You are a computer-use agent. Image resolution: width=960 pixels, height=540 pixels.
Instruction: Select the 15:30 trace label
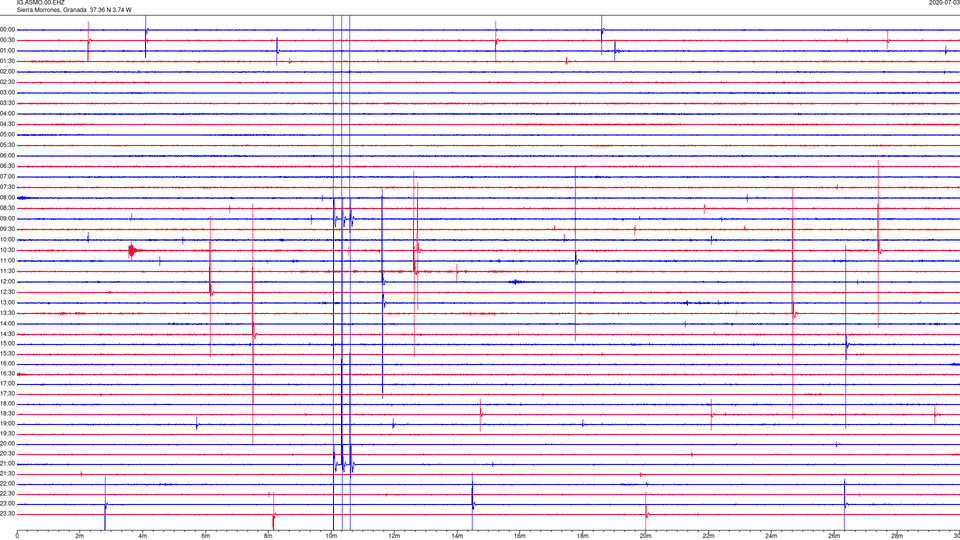[x=7, y=353]
